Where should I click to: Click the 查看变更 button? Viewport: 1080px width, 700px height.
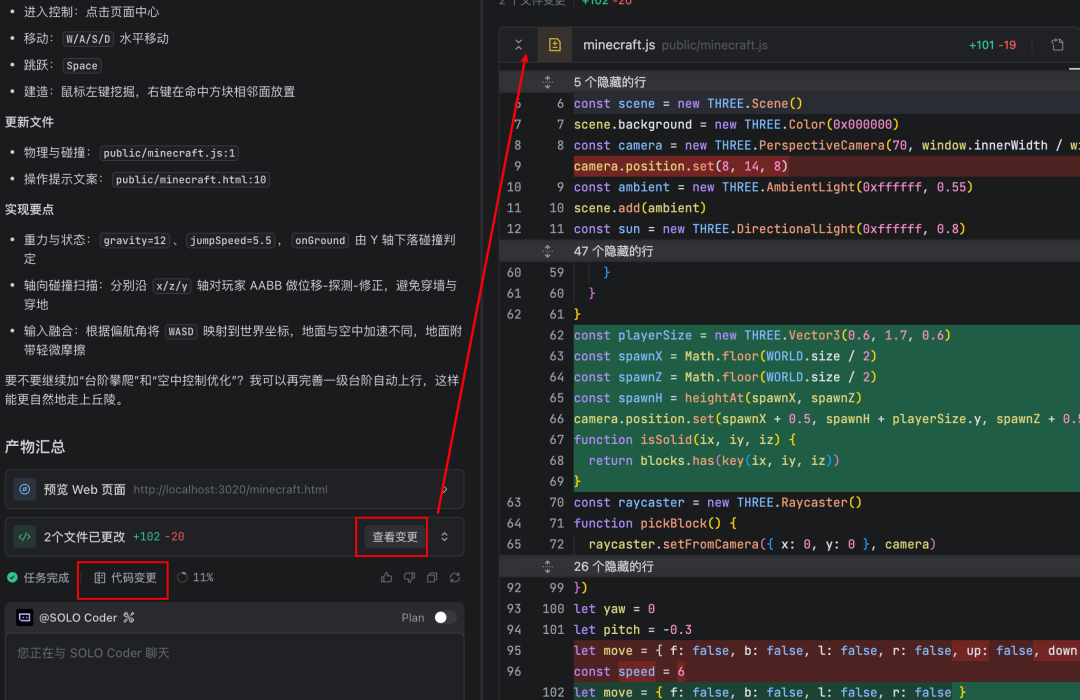395,537
